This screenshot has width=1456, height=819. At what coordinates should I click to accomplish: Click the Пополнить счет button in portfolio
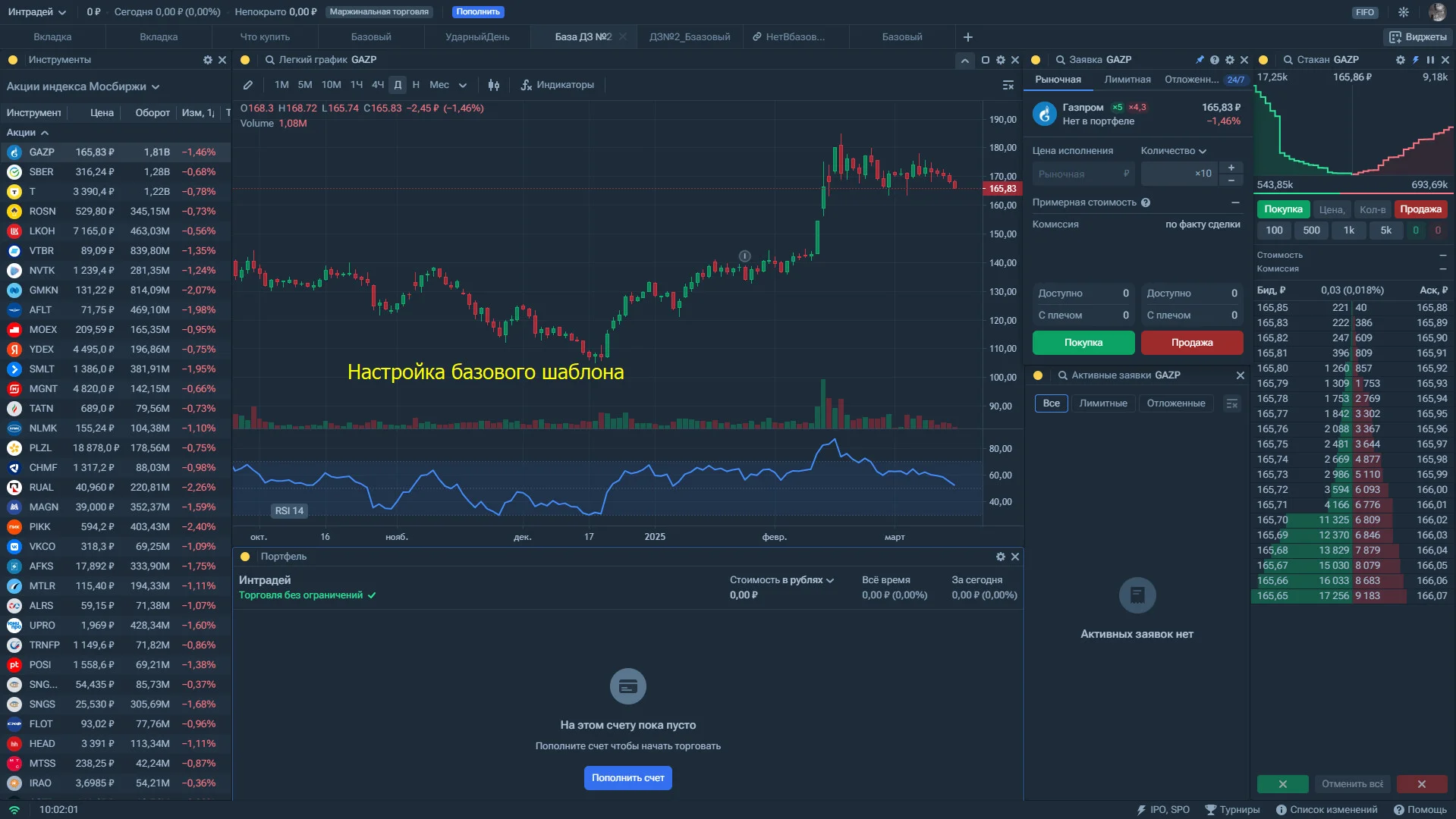(x=628, y=778)
